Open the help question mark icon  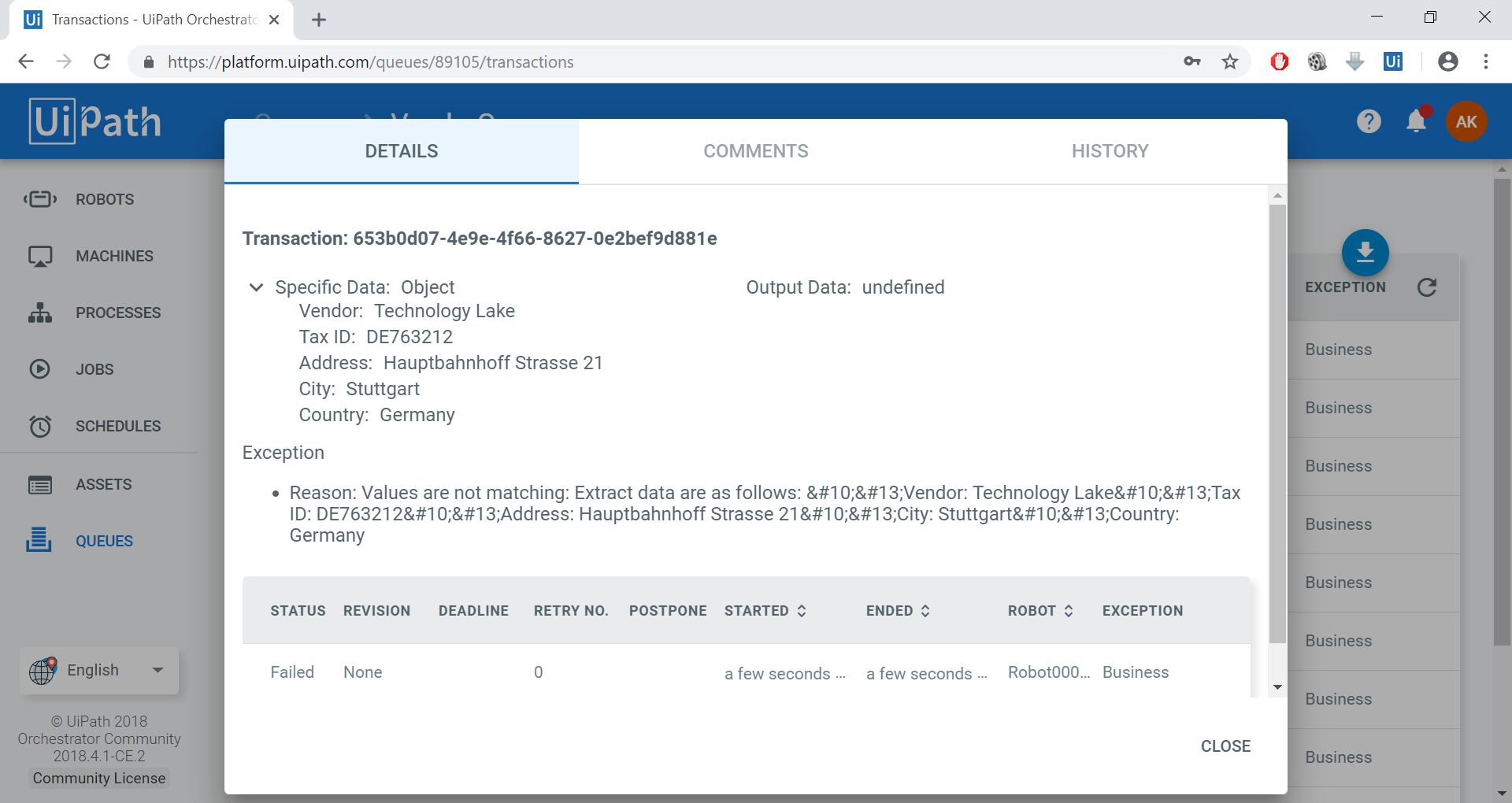pyautogui.click(x=1369, y=121)
